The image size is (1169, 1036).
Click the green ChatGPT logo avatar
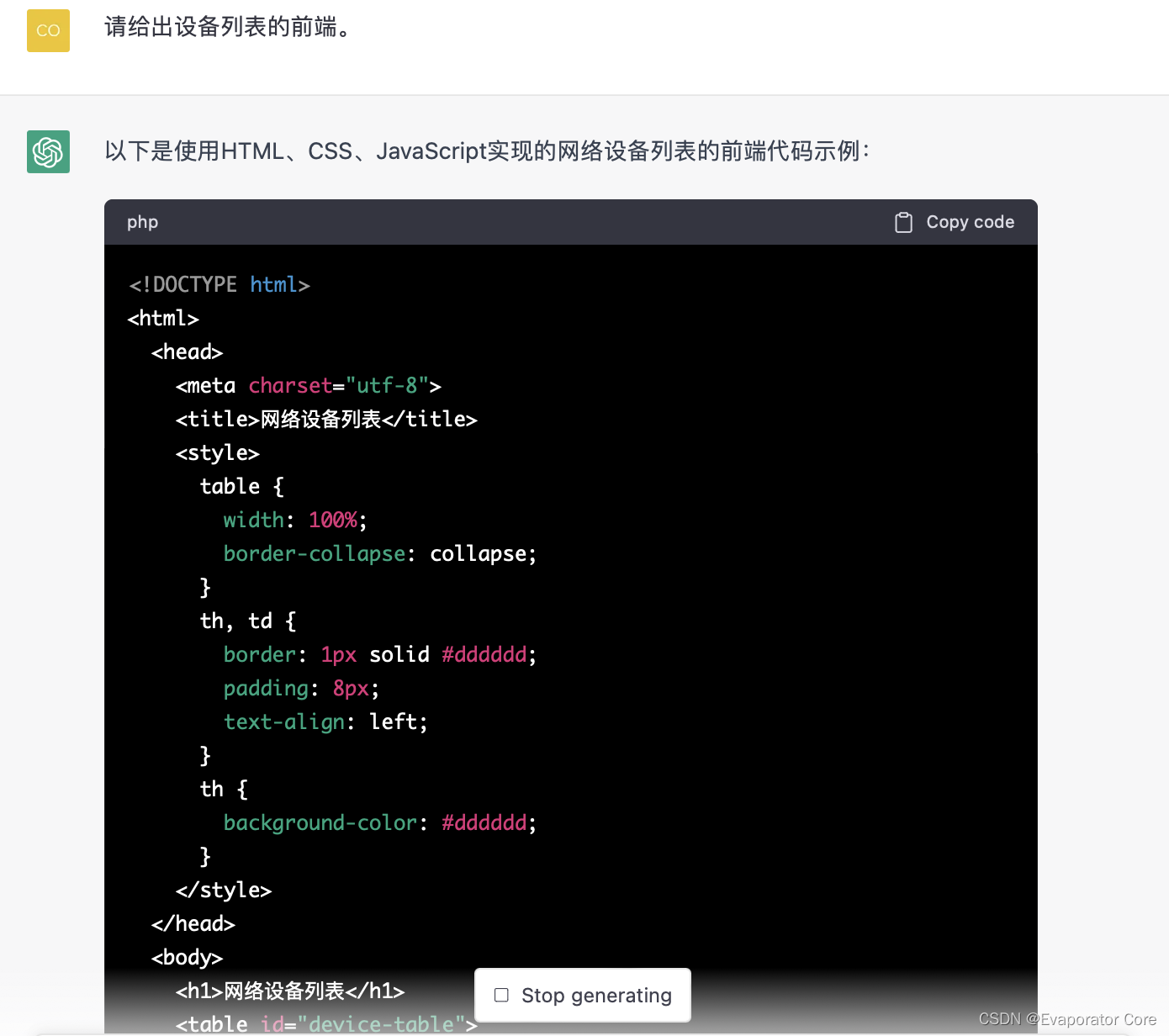(x=48, y=151)
